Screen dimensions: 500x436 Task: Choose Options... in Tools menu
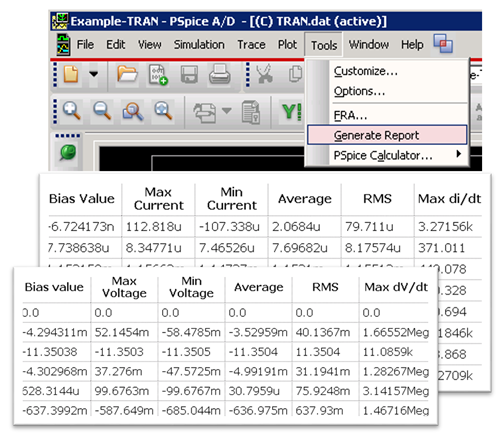[x=387, y=91]
